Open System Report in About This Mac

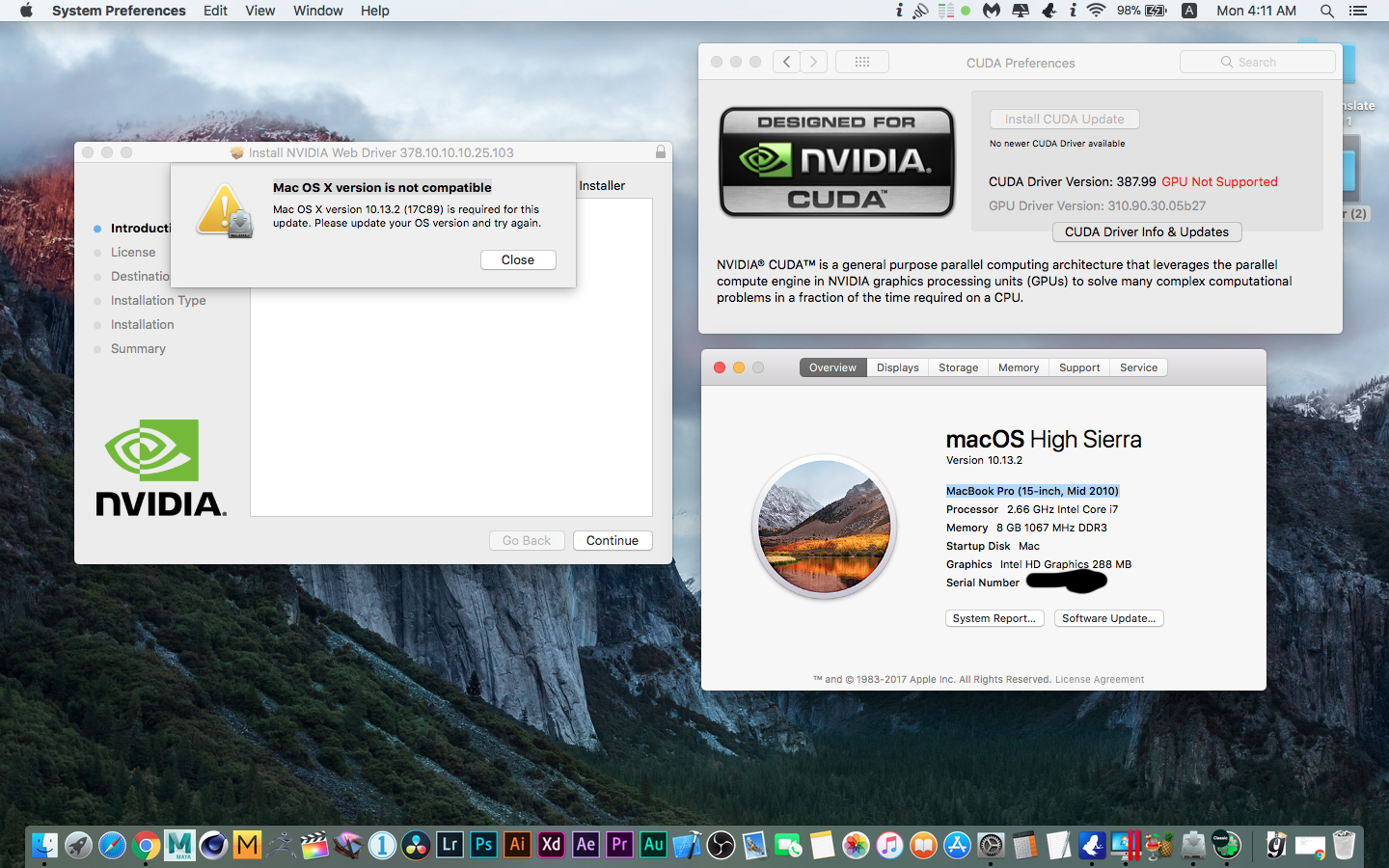click(994, 618)
